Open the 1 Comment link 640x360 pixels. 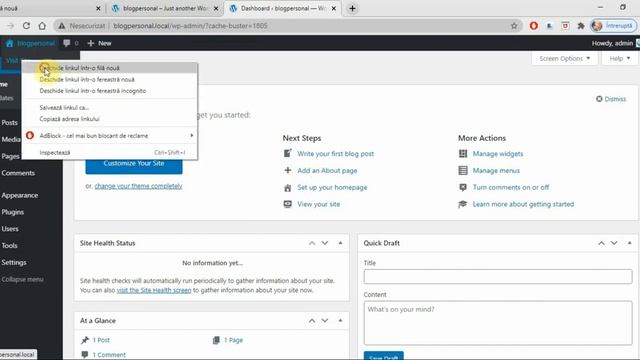tap(109, 355)
